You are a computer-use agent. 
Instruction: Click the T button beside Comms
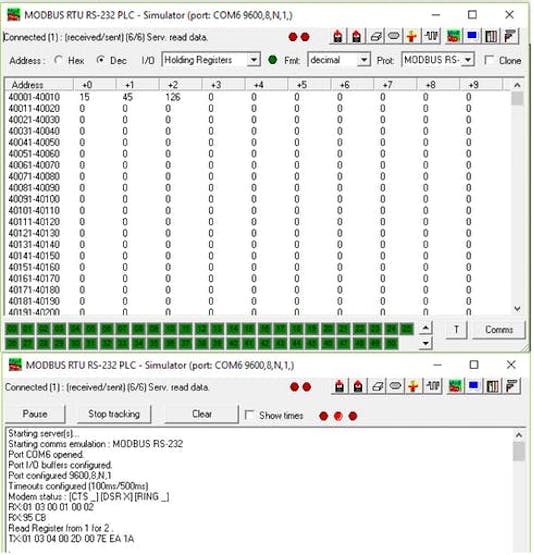[456, 330]
